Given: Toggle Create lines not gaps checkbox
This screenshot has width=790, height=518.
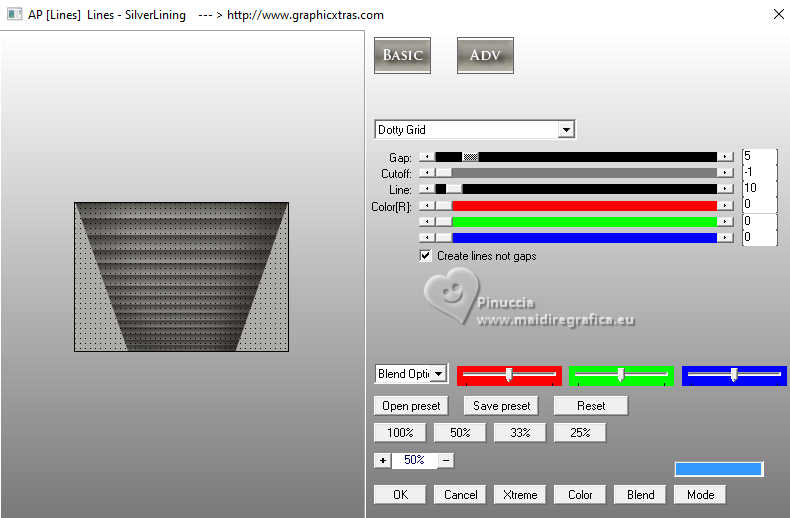Looking at the screenshot, I should click(425, 255).
